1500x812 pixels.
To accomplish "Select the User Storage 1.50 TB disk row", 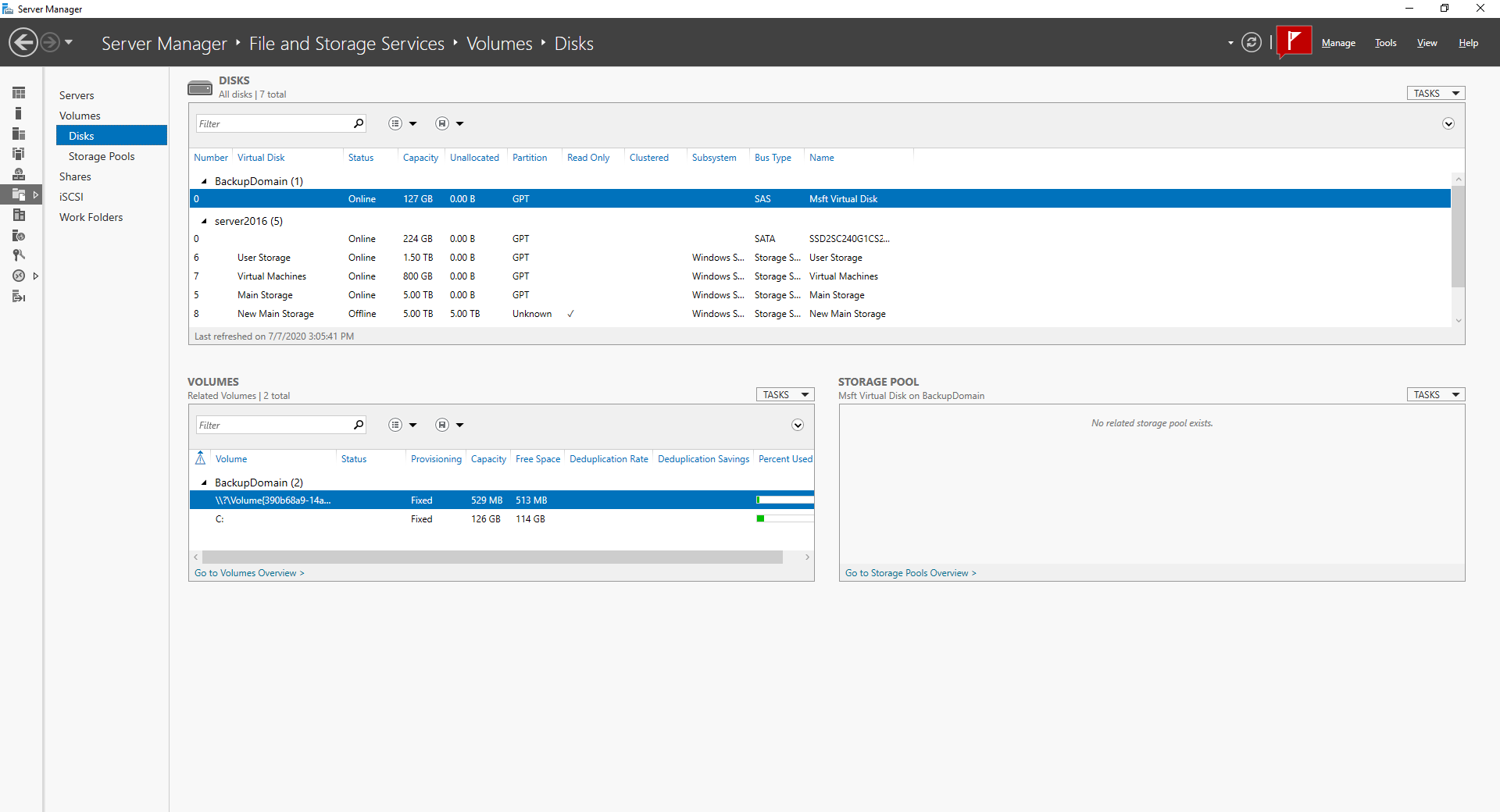I will click(x=820, y=258).
